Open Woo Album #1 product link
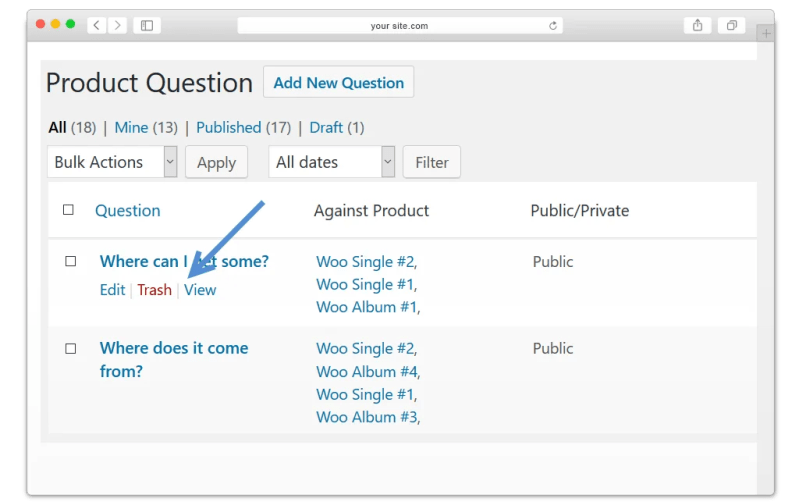Screen dimensions: 799x502 coord(366,307)
